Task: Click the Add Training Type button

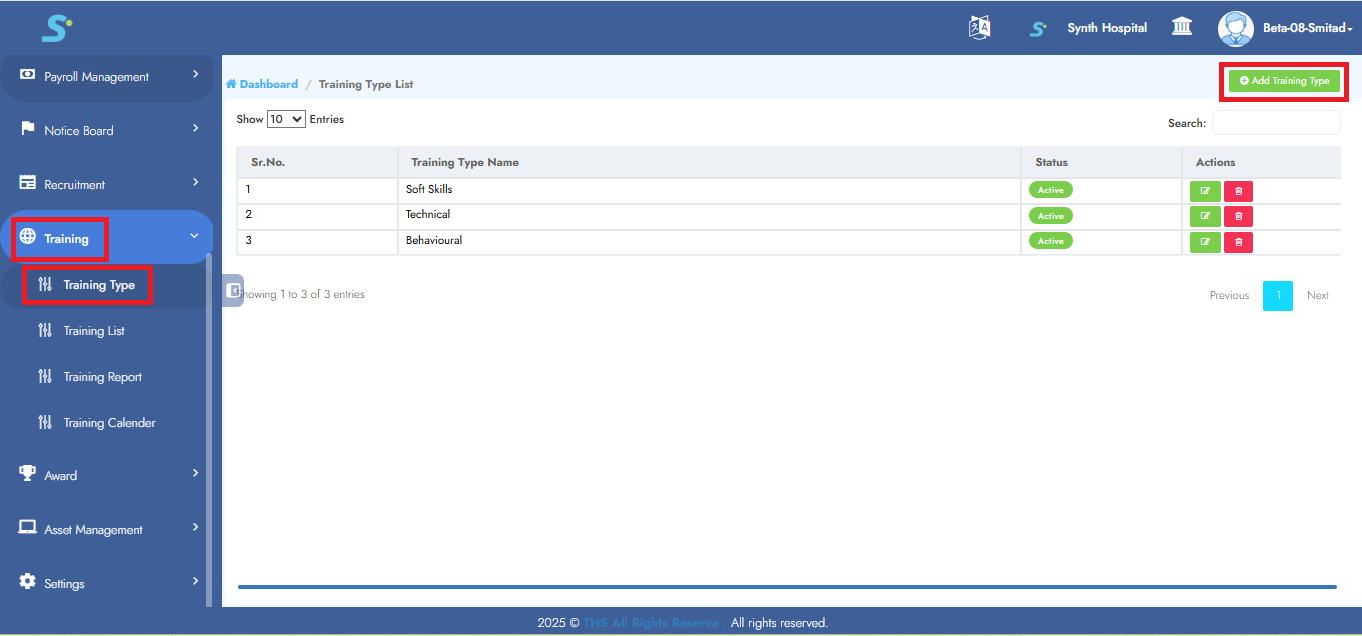Action: click(1284, 81)
